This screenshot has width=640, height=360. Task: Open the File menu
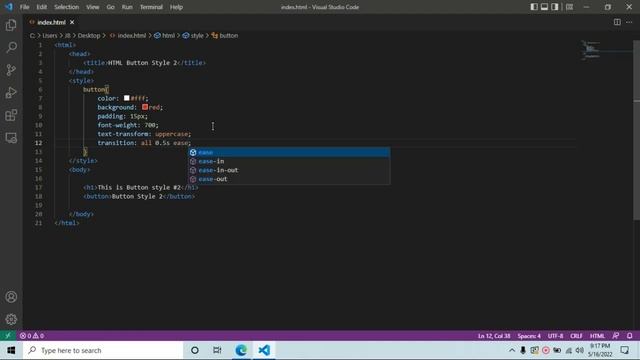click(x=24, y=7)
